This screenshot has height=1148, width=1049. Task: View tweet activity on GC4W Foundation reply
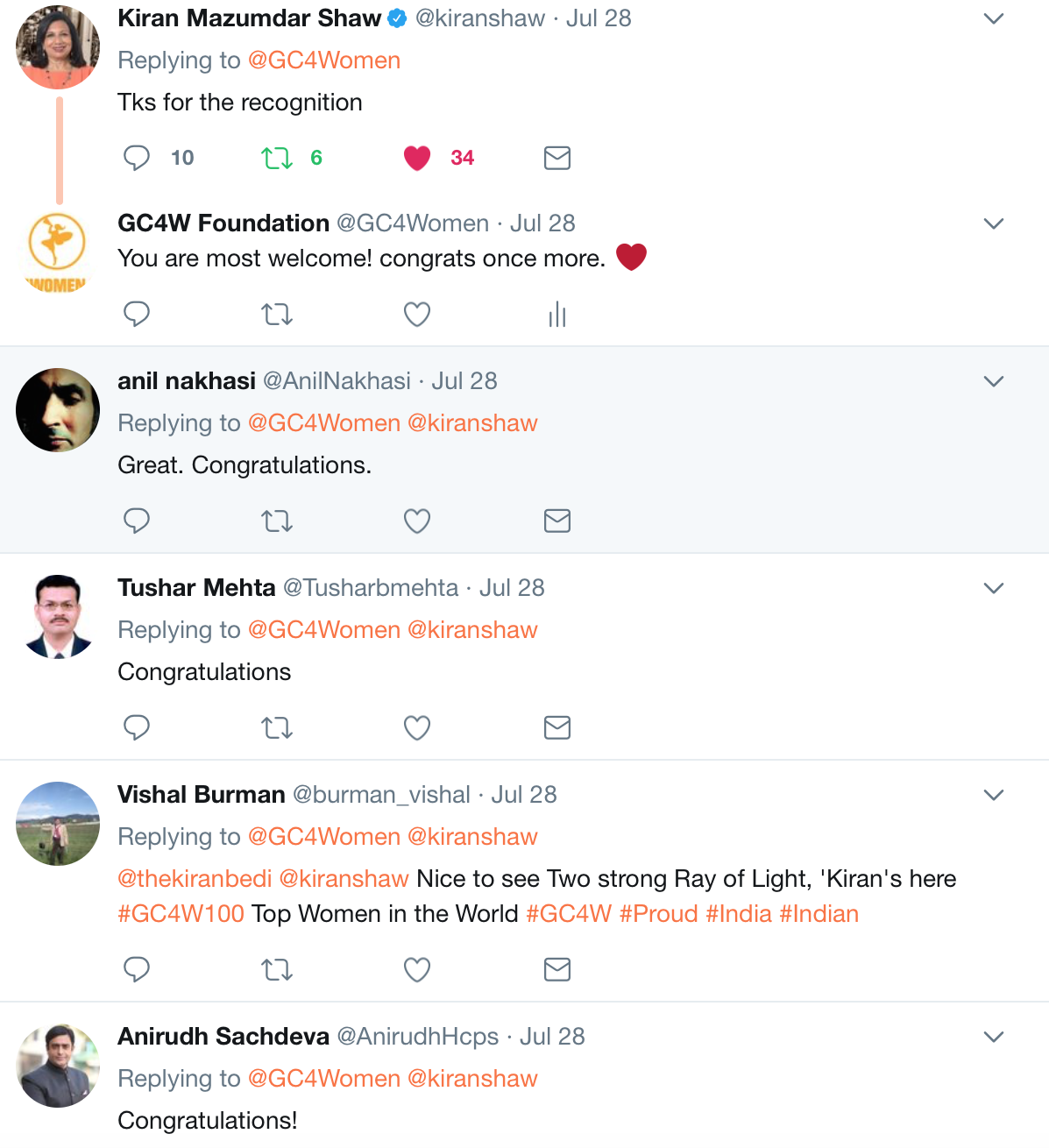(x=557, y=314)
